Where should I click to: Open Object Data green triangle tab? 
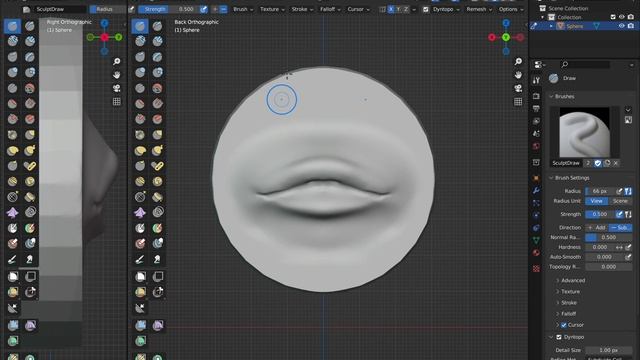click(x=536, y=240)
